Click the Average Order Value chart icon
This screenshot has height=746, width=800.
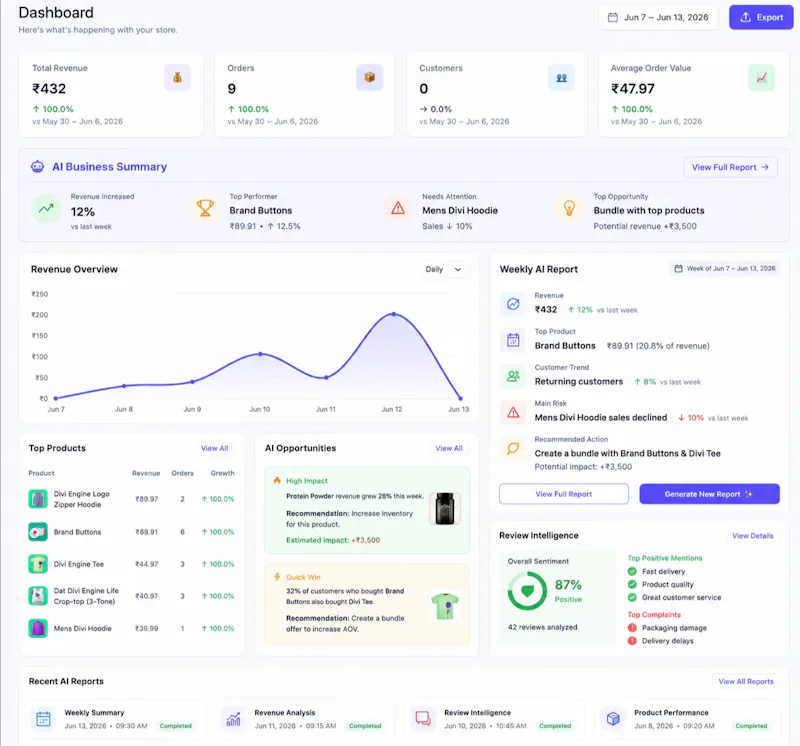761,78
